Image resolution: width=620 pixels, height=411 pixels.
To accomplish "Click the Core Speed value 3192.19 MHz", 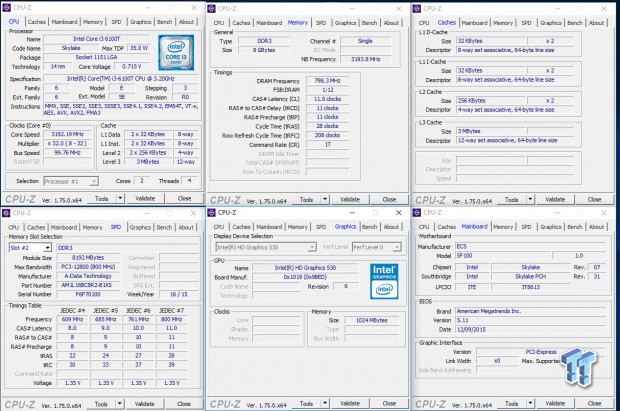I will click(68, 134).
